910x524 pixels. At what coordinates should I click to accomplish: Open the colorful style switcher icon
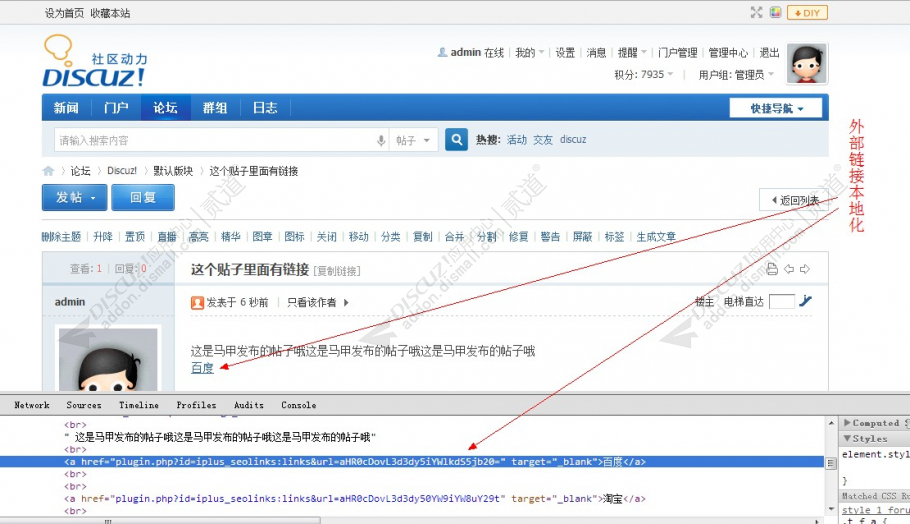click(775, 12)
